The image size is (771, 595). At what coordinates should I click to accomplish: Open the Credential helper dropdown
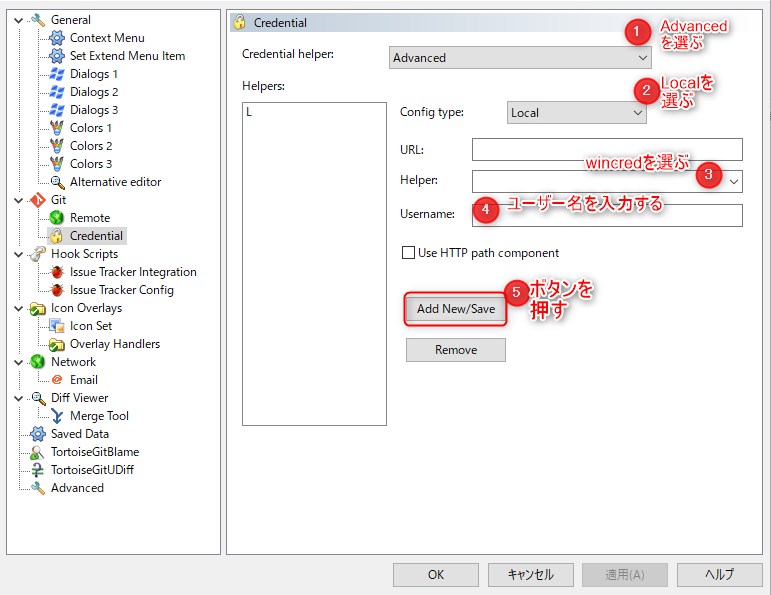[x=520, y=58]
